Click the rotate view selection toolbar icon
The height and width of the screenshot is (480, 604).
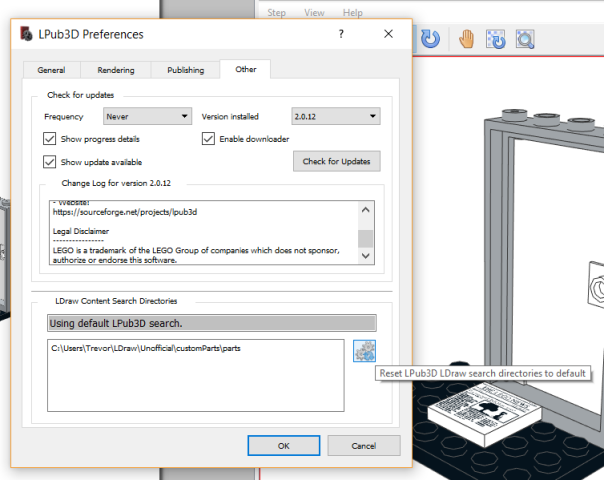(x=495, y=39)
